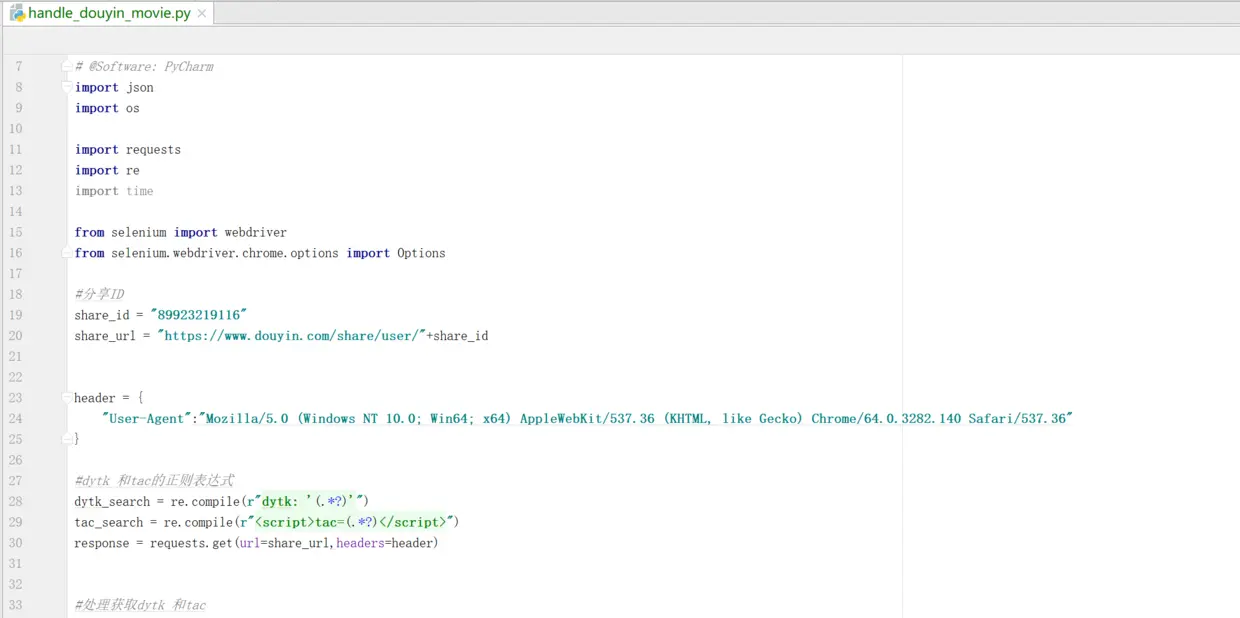Click line number 24 in the gutter

tap(15, 419)
